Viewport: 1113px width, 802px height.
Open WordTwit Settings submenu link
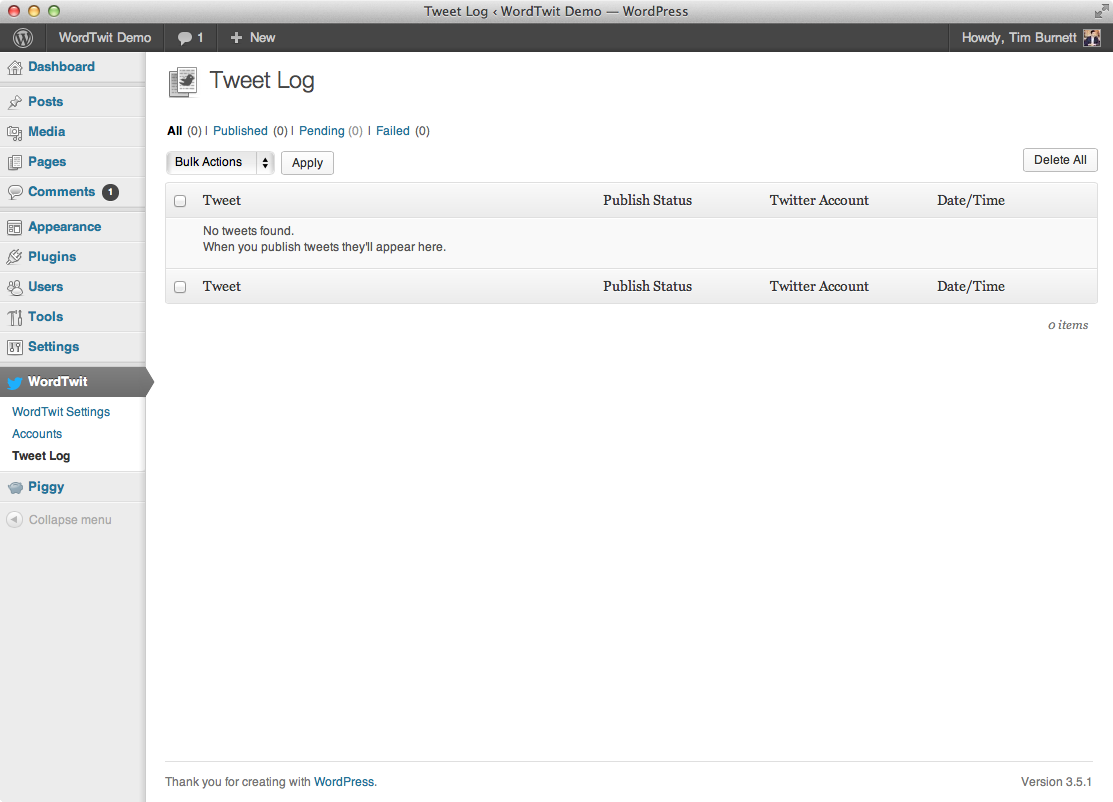61,412
